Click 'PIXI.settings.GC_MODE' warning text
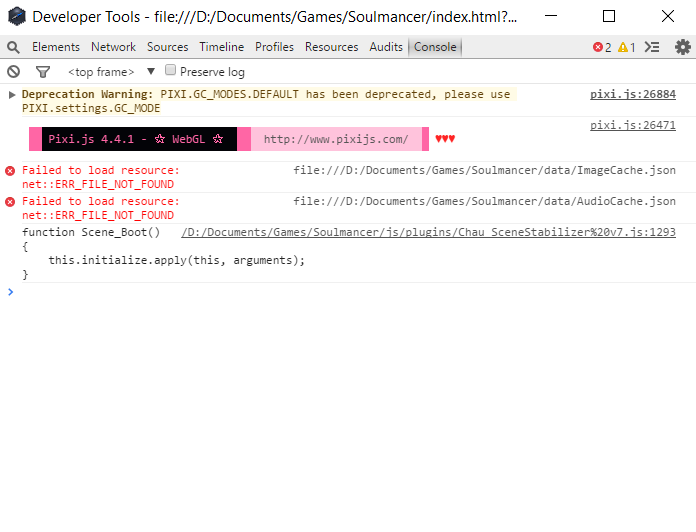Viewport: 696px width, 532px height. (91, 108)
